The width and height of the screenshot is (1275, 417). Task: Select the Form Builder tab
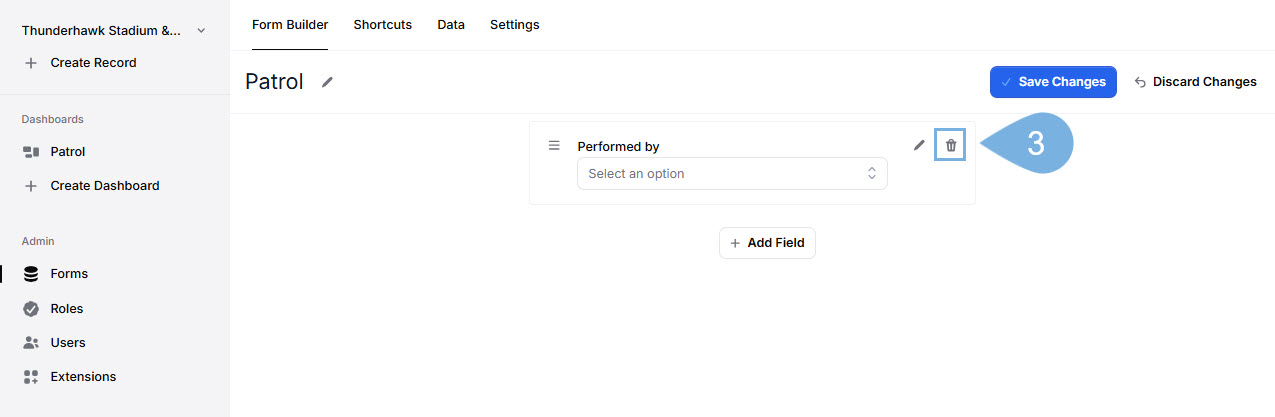[290, 25]
